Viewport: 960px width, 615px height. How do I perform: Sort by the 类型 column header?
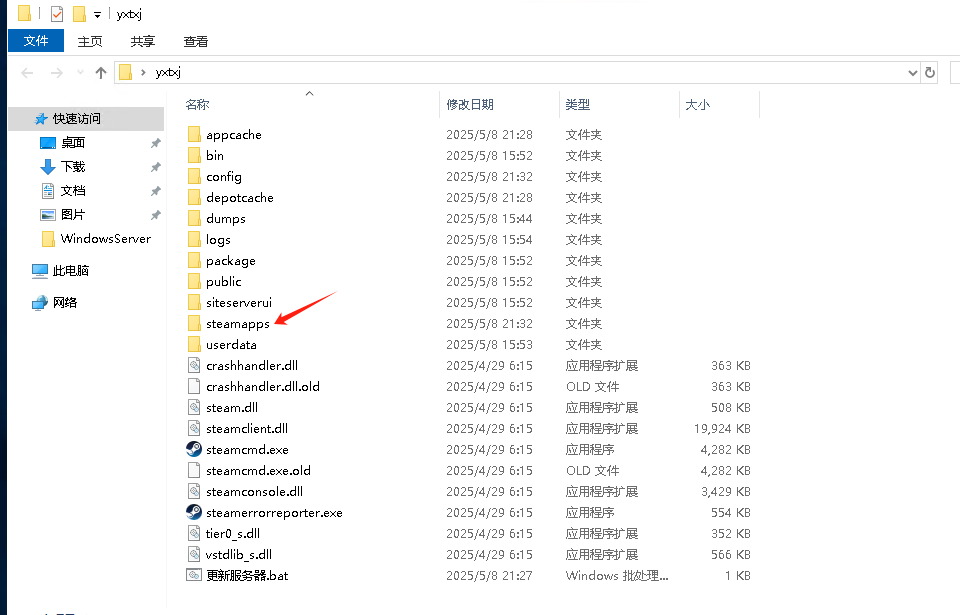coord(578,105)
